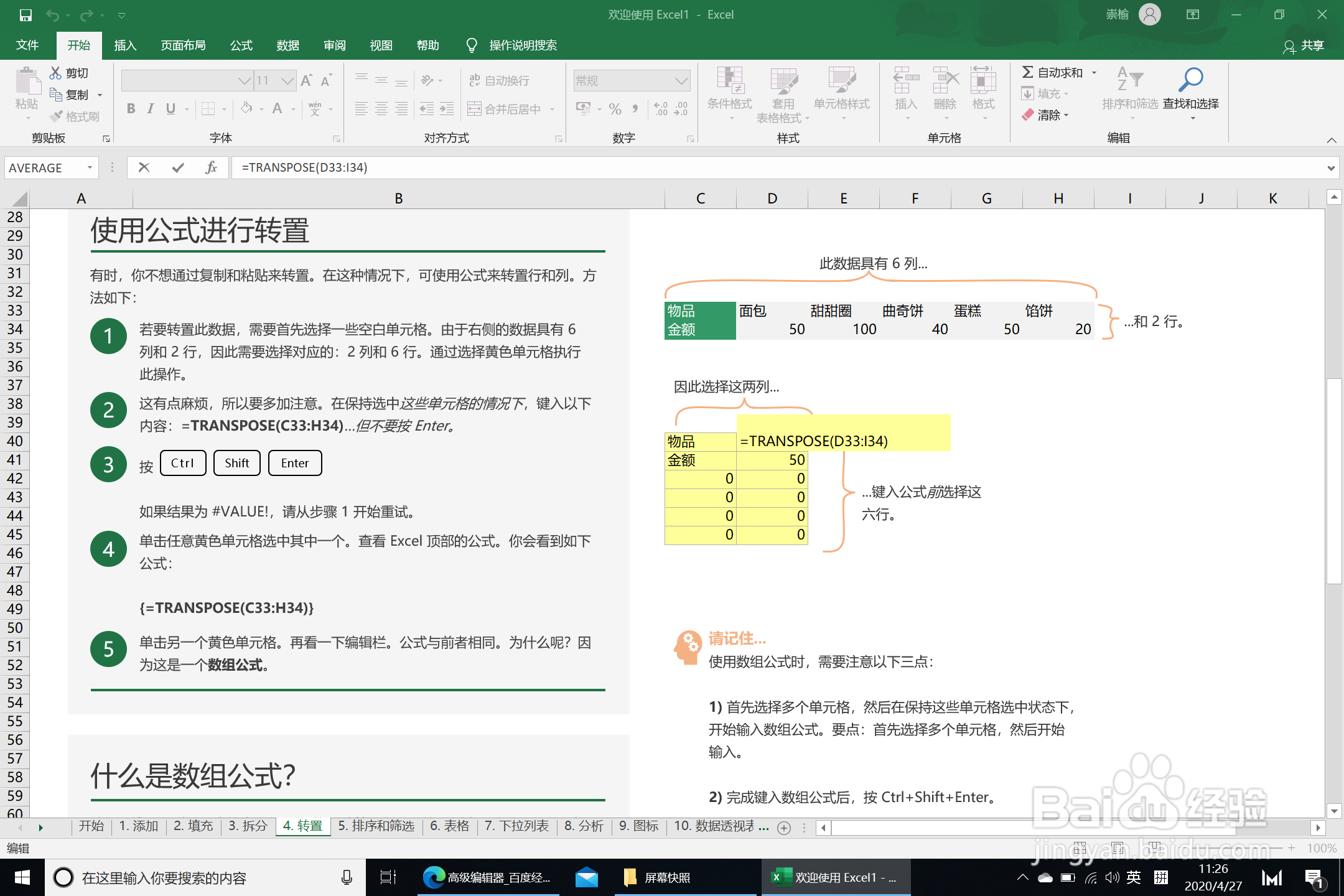This screenshot has width=1344, height=896.
Task: Toggle Underline formatting button
Action: (x=170, y=109)
